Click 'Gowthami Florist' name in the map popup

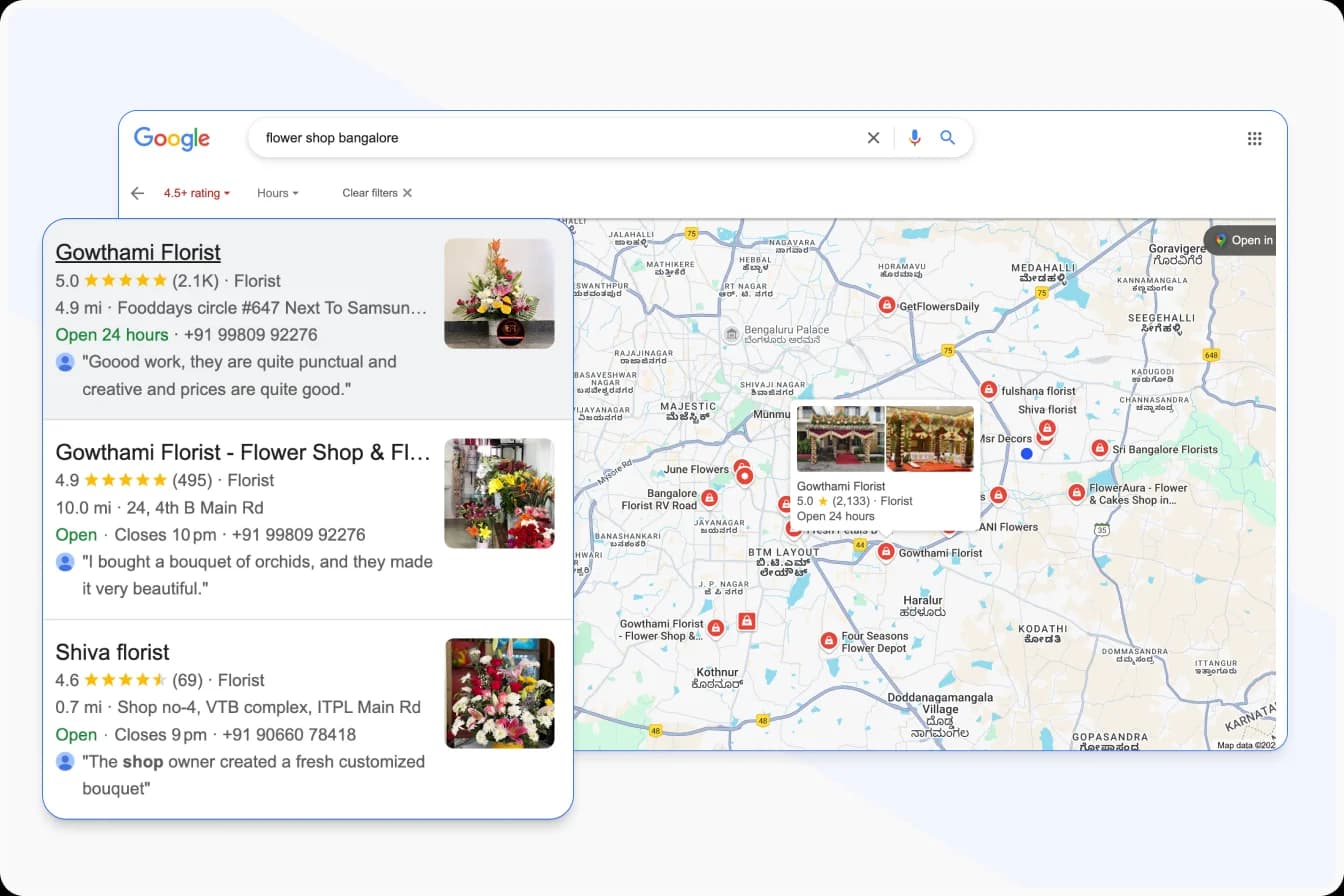point(841,486)
